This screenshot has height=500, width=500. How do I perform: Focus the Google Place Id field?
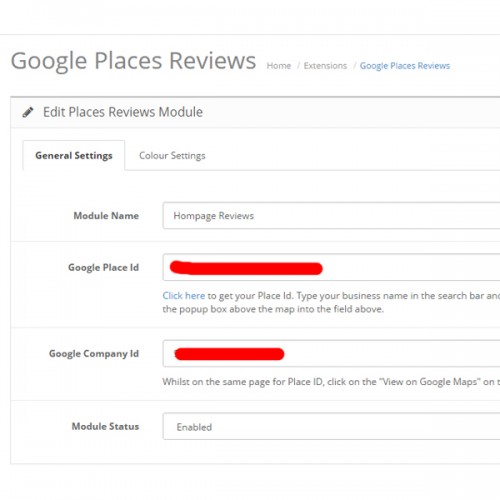pos(331,267)
